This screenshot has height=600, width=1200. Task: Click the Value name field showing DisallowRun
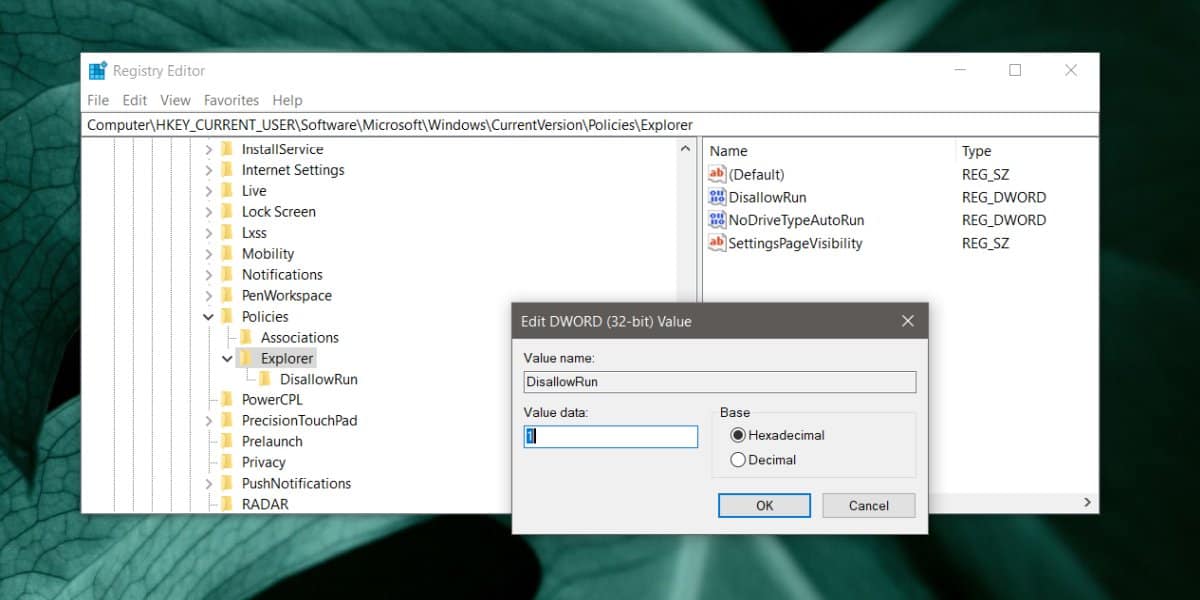tap(720, 382)
